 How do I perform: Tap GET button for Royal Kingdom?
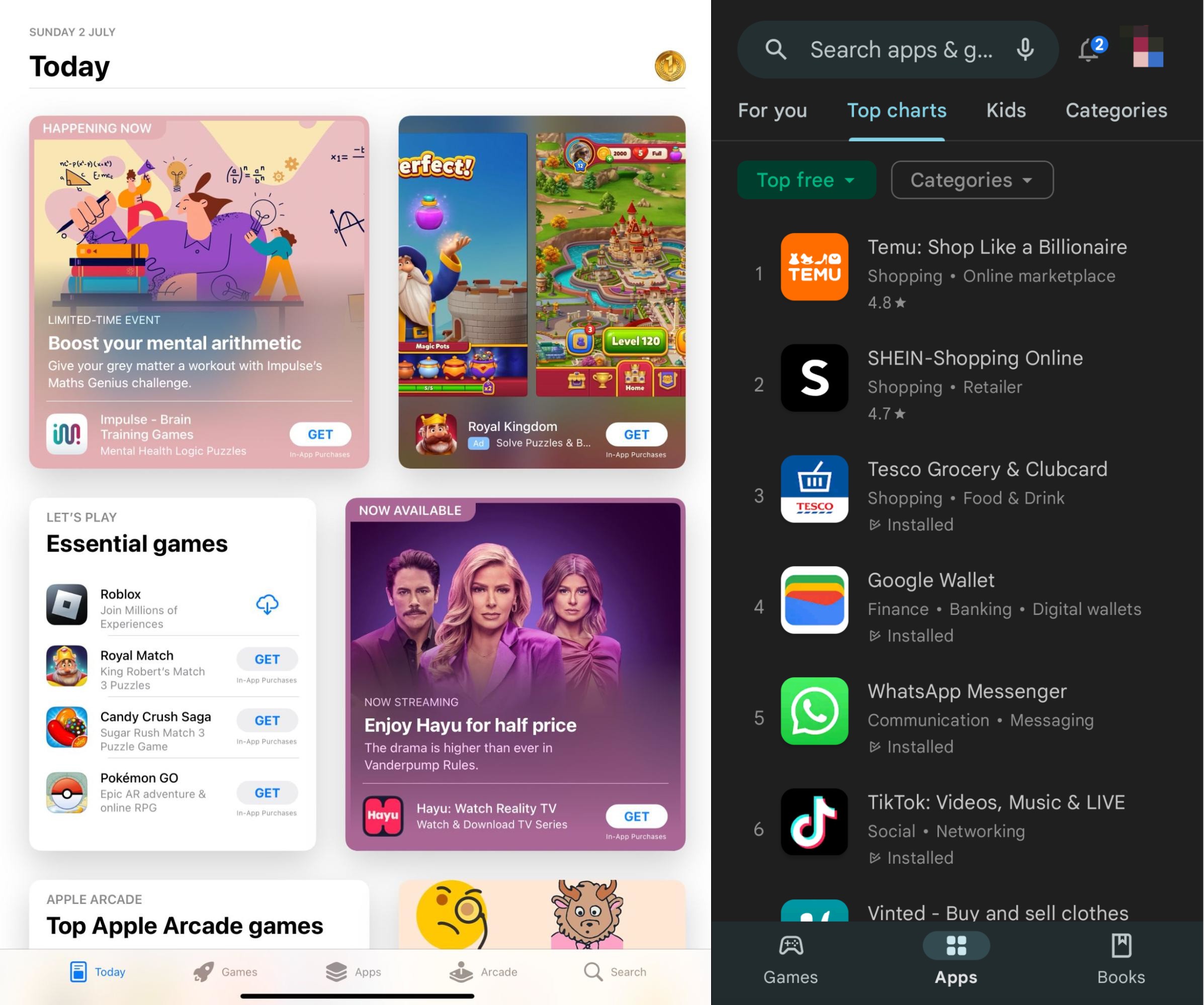point(636,434)
